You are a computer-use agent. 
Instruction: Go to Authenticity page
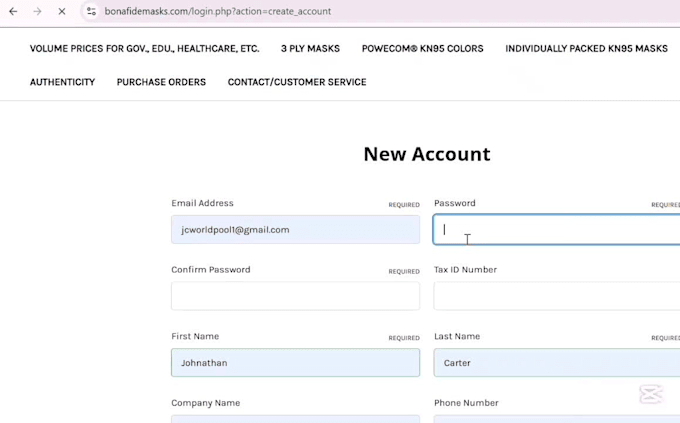(62, 82)
